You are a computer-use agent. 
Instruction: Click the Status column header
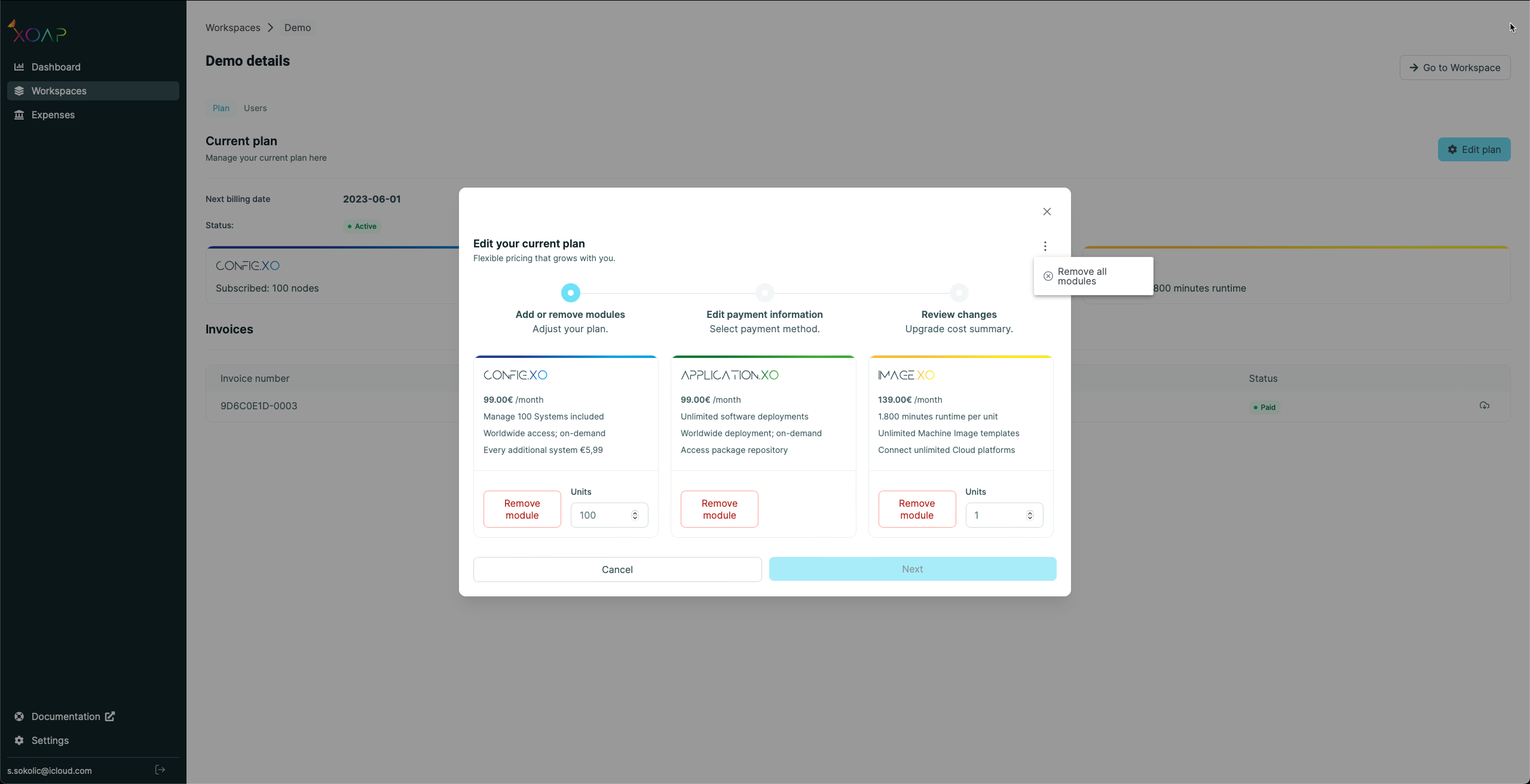pyautogui.click(x=1263, y=378)
